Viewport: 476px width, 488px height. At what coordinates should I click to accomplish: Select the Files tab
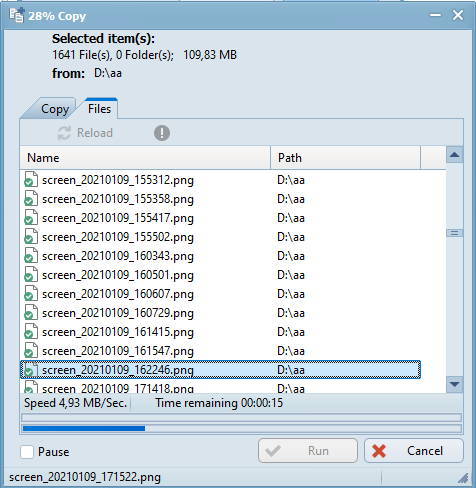click(99, 109)
